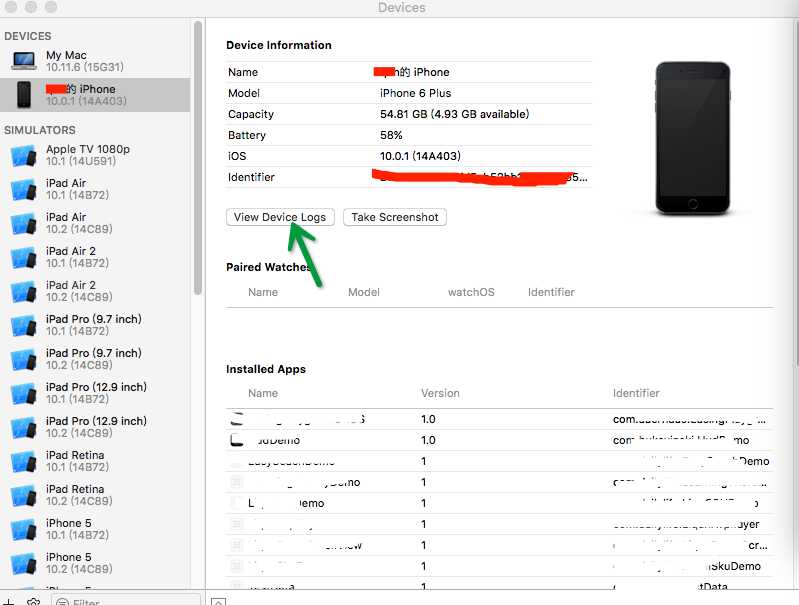The width and height of the screenshot is (799, 605).
Task: Select the My Mac laptop icon
Action: (x=23, y=61)
